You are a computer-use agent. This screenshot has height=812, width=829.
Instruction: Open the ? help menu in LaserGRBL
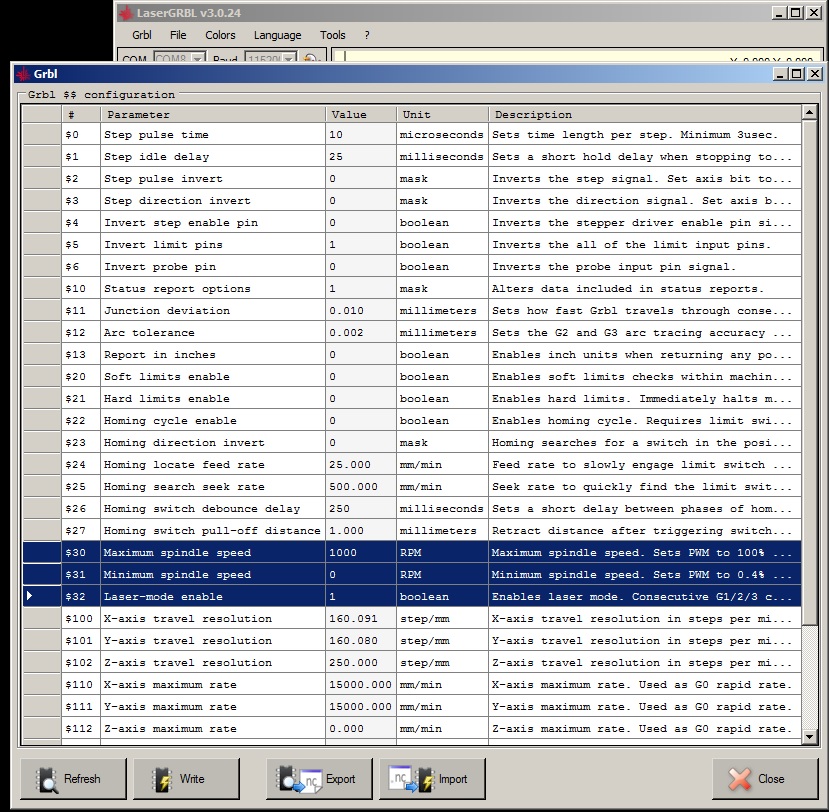[x=367, y=35]
